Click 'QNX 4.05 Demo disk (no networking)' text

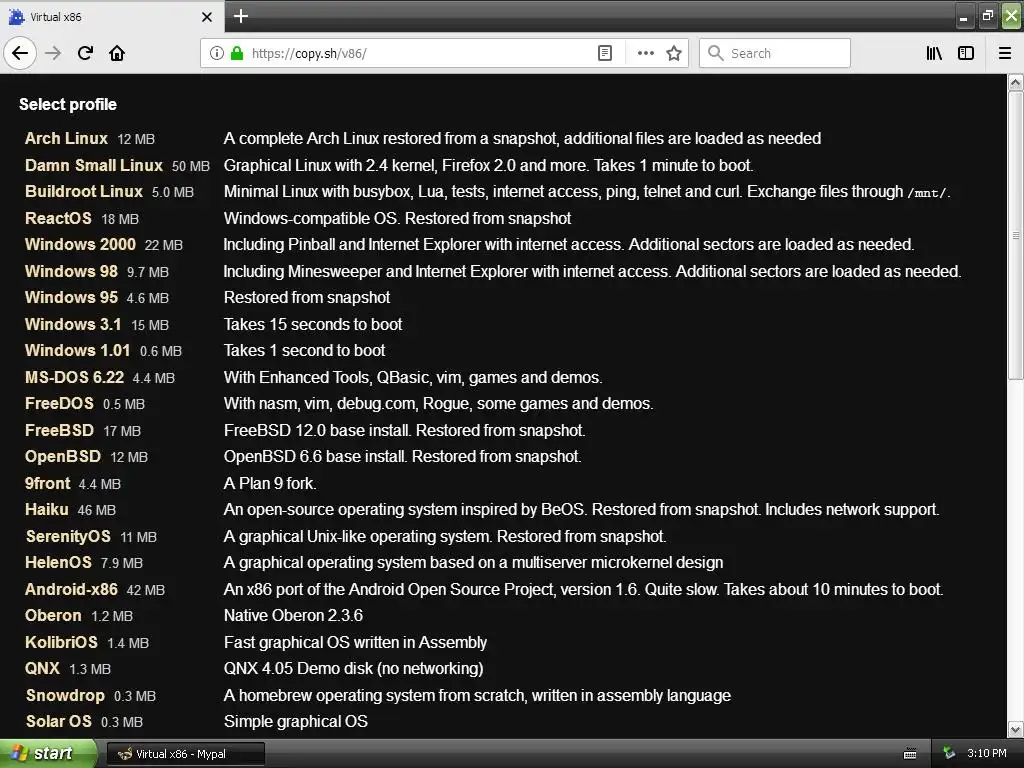(x=353, y=668)
